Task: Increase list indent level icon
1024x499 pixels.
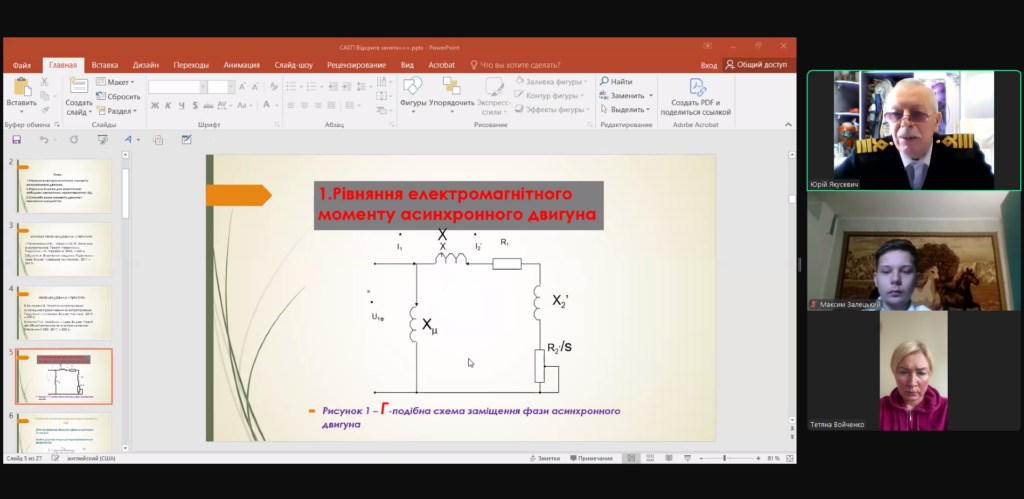Action: [345, 86]
